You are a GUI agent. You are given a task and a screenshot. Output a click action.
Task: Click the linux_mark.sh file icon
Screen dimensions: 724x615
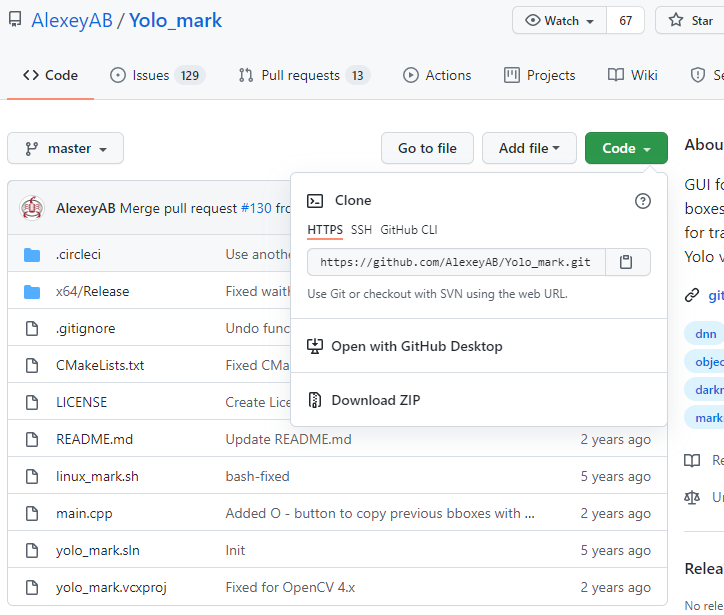(x=32, y=476)
